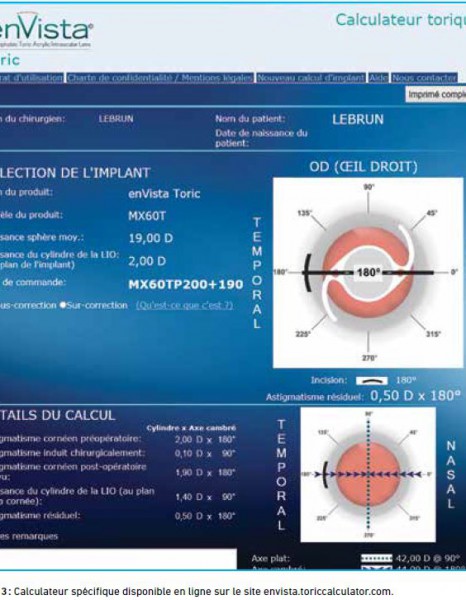This screenshot has width=466, height=600.
Task: Click LIO cylinder at corneal plane 1,40 D x 90°
Action: point(205,497)
